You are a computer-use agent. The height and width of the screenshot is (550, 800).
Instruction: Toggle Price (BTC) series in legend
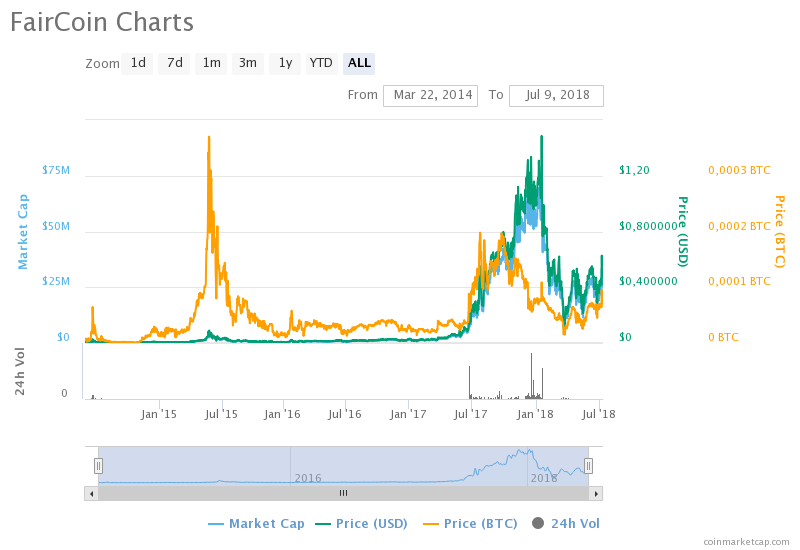click(470, 523)
